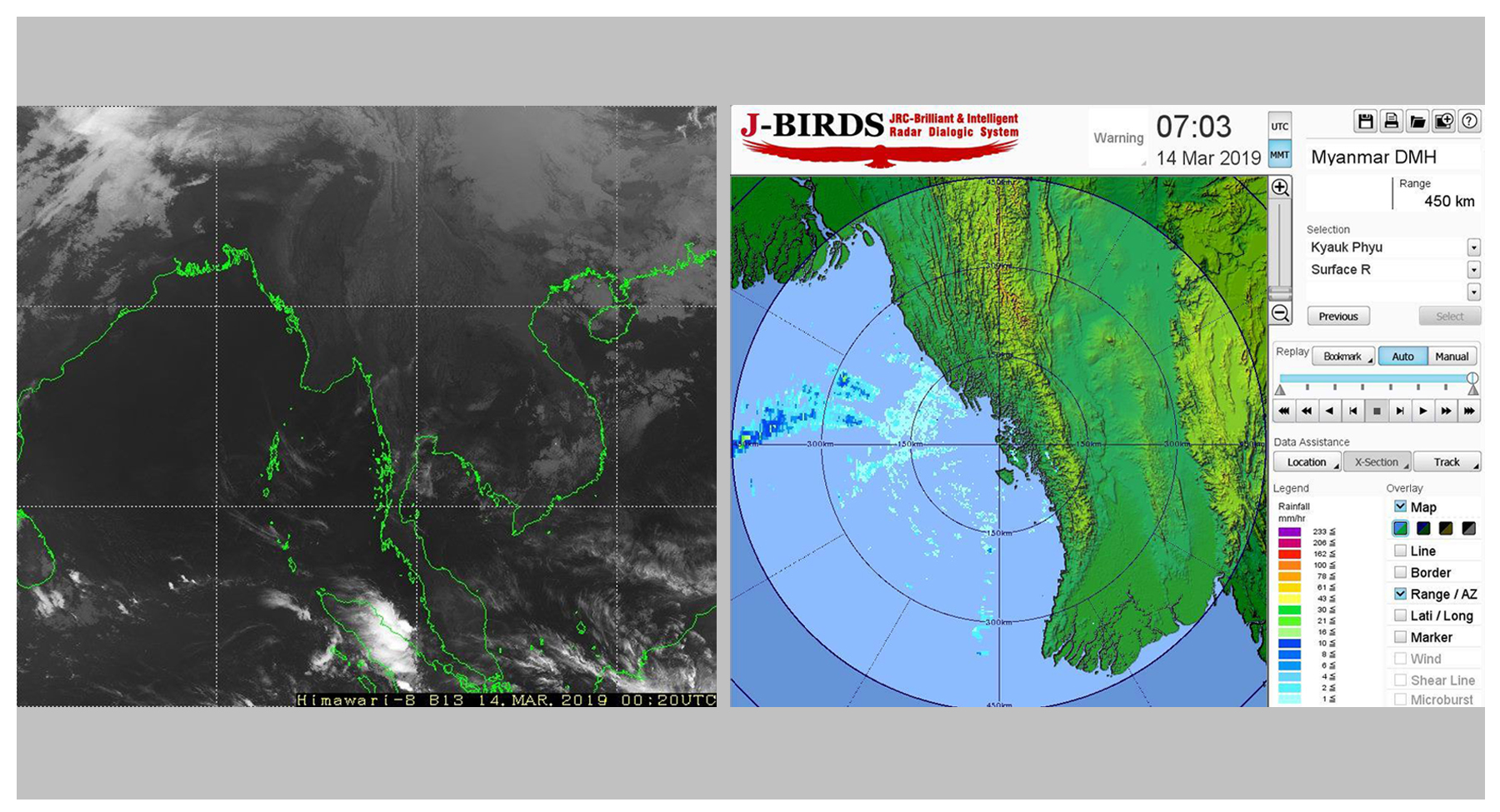The width and height of the screenshot is (1500, 812).
Task: Zoom in with the magnifier plus icon
Action: (x=1280, y=187)
